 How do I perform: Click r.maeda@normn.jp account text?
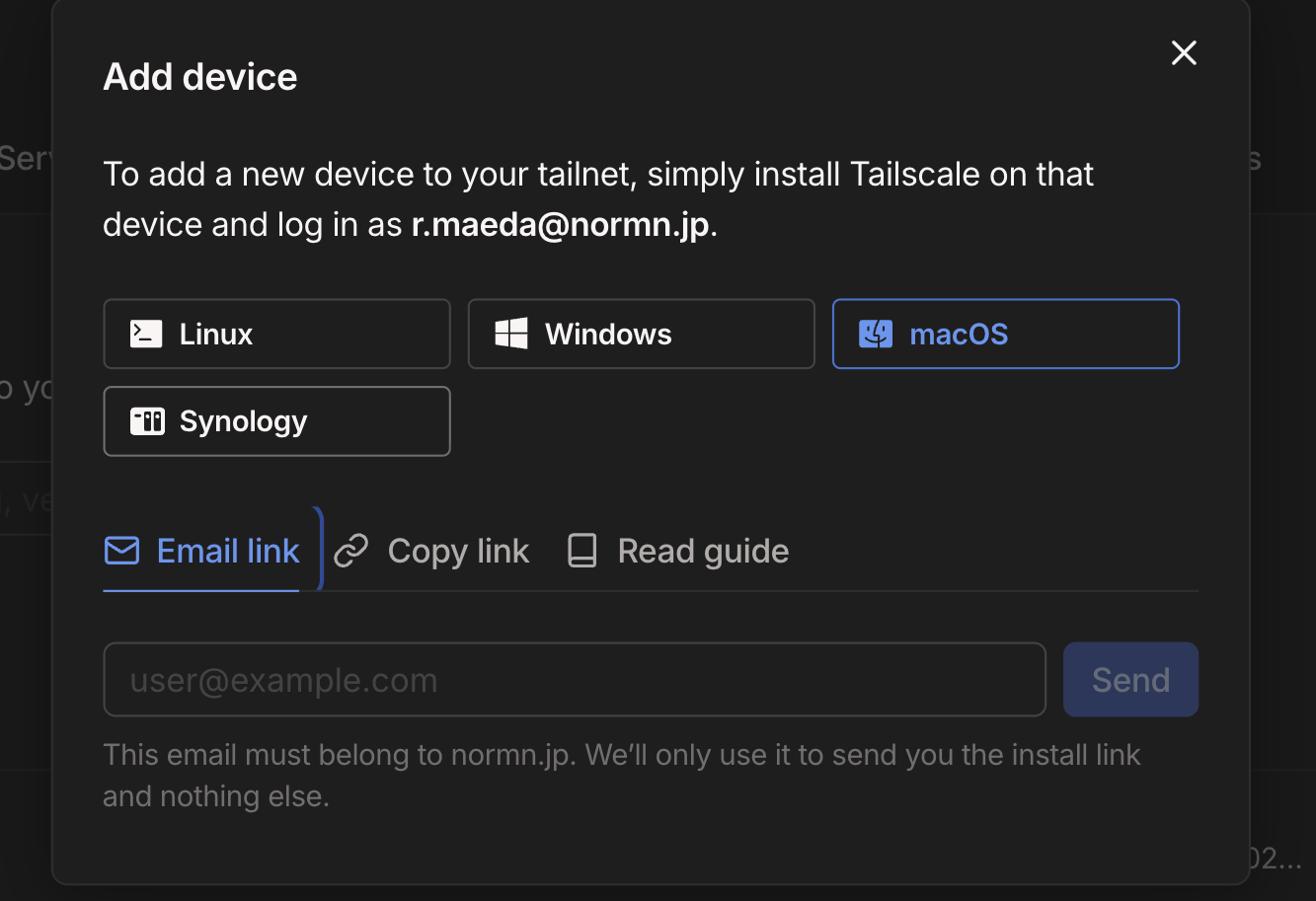click(561, 225)
